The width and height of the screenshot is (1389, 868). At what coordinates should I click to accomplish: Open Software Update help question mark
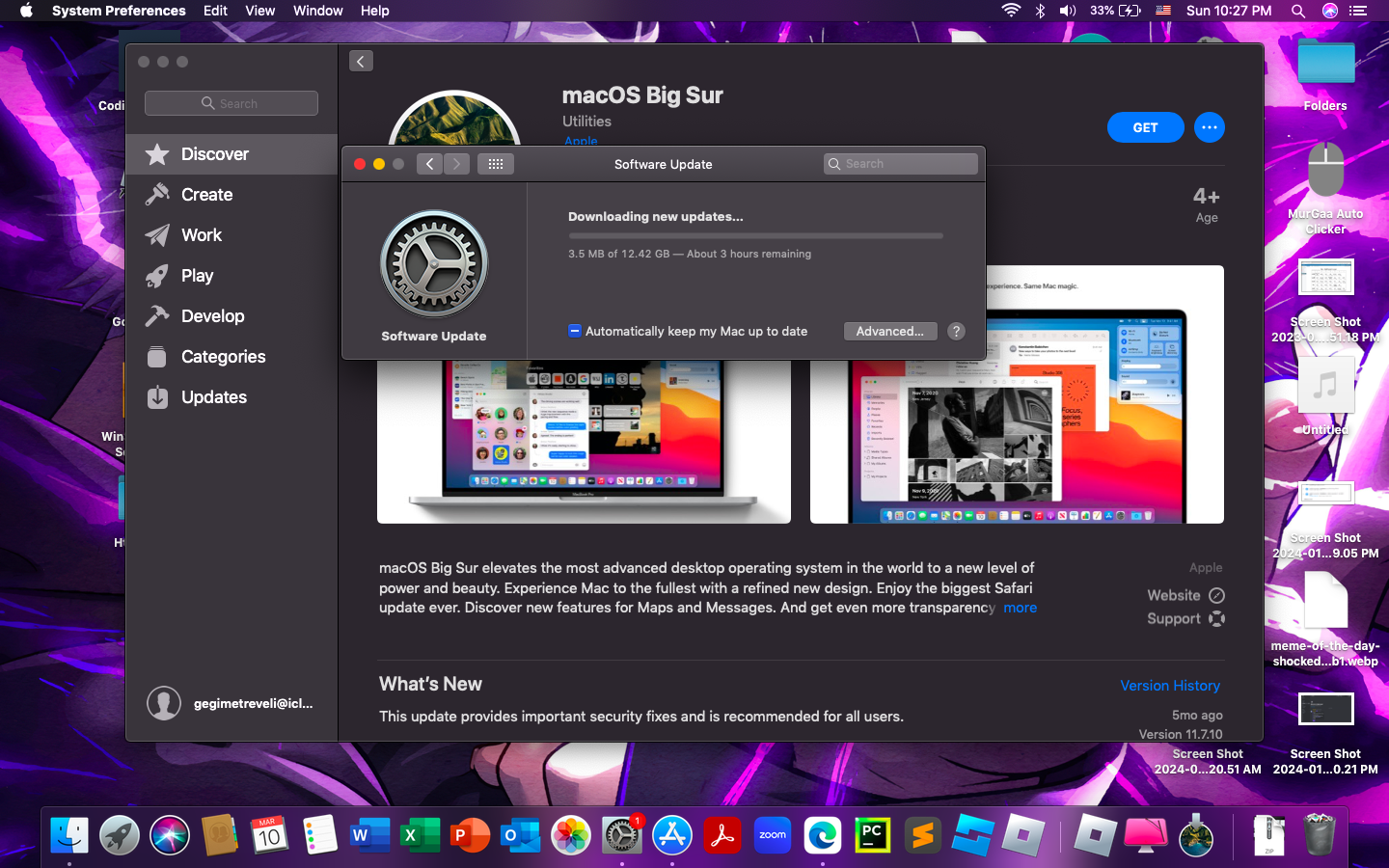point(956,331)
